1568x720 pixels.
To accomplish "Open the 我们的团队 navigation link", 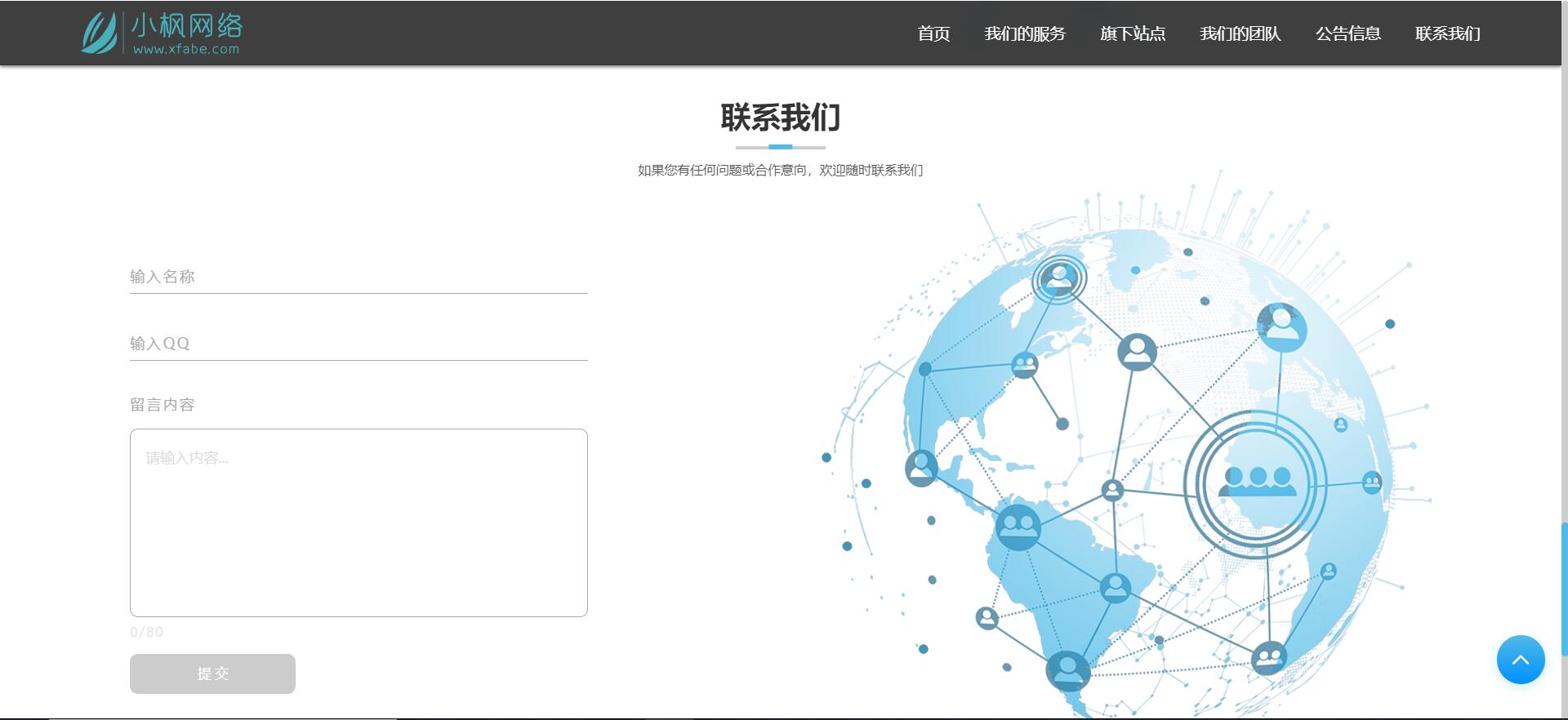I will (x=1241, y=33).
